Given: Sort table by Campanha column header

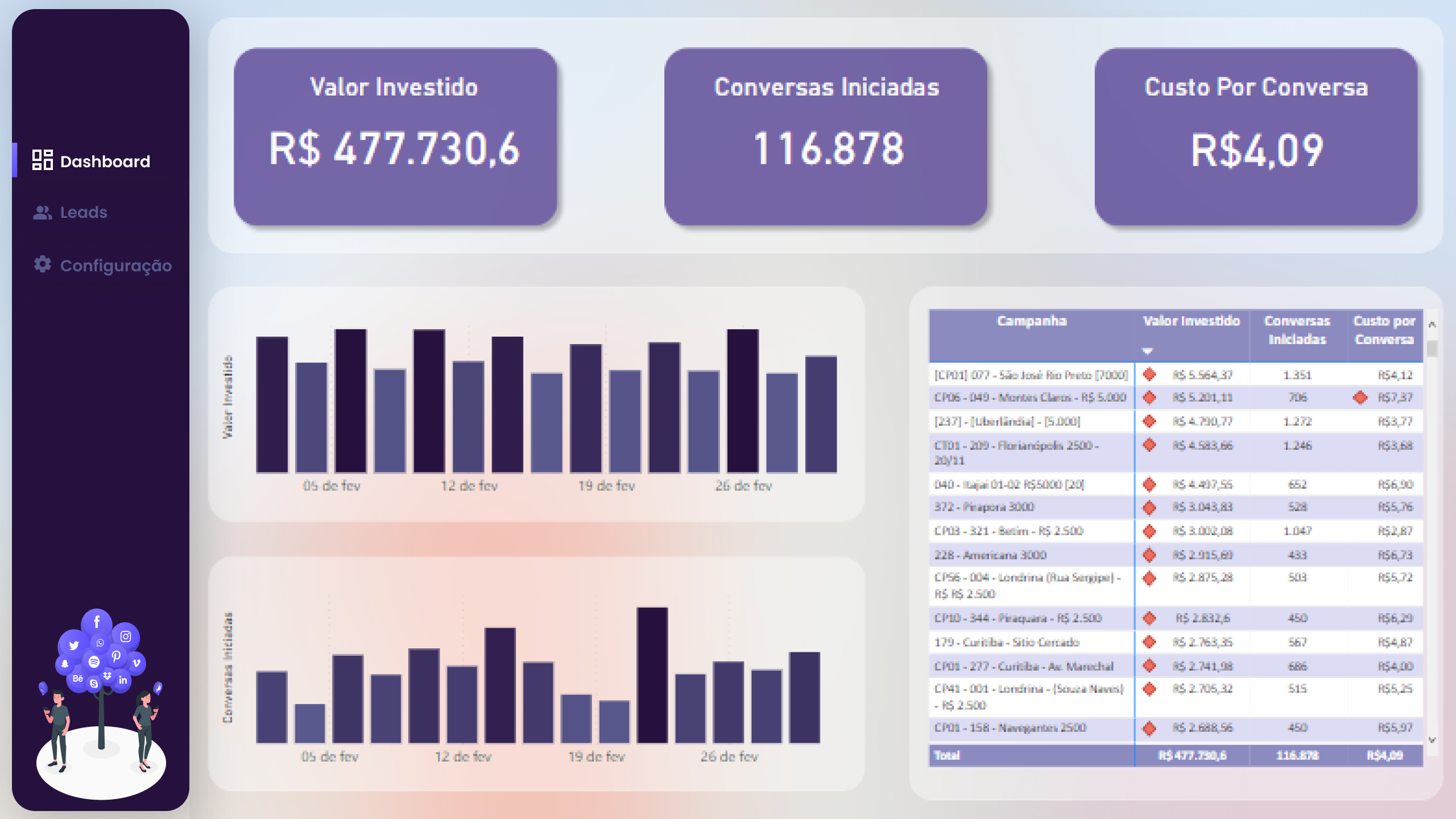Looking at the screenshot, I should tap(1032, 321).
